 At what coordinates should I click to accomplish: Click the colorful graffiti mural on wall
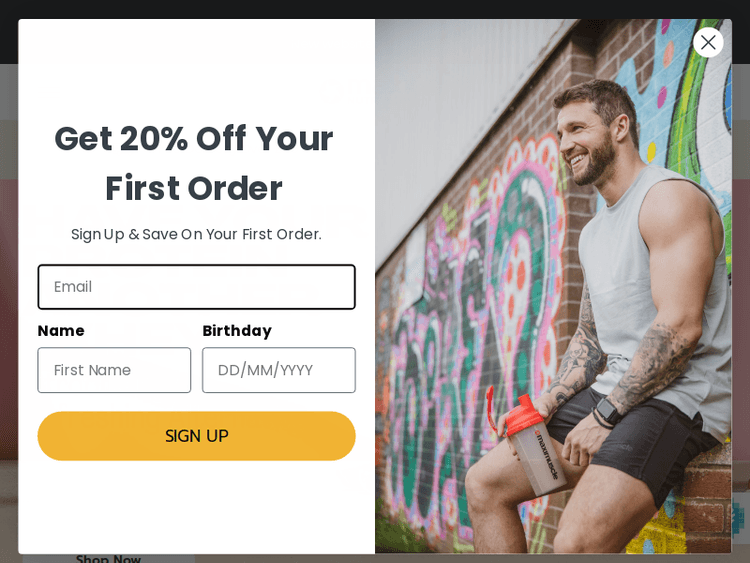(x=474, y=335)
